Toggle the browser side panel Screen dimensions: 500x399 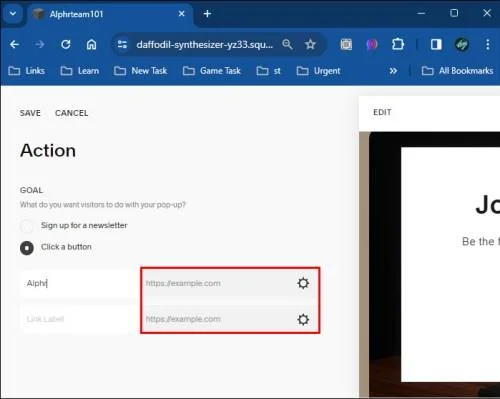pyautogui.click(x=436, y=44)
